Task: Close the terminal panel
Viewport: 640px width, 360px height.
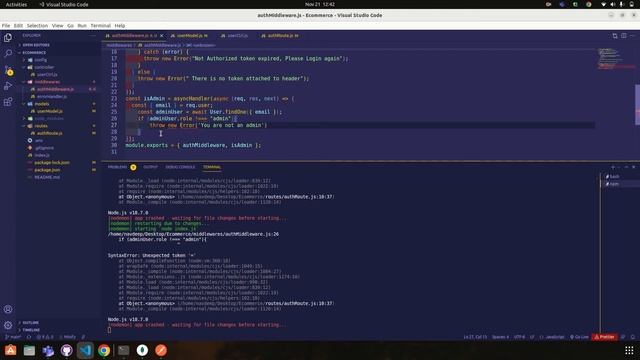Action: [633, 167]
